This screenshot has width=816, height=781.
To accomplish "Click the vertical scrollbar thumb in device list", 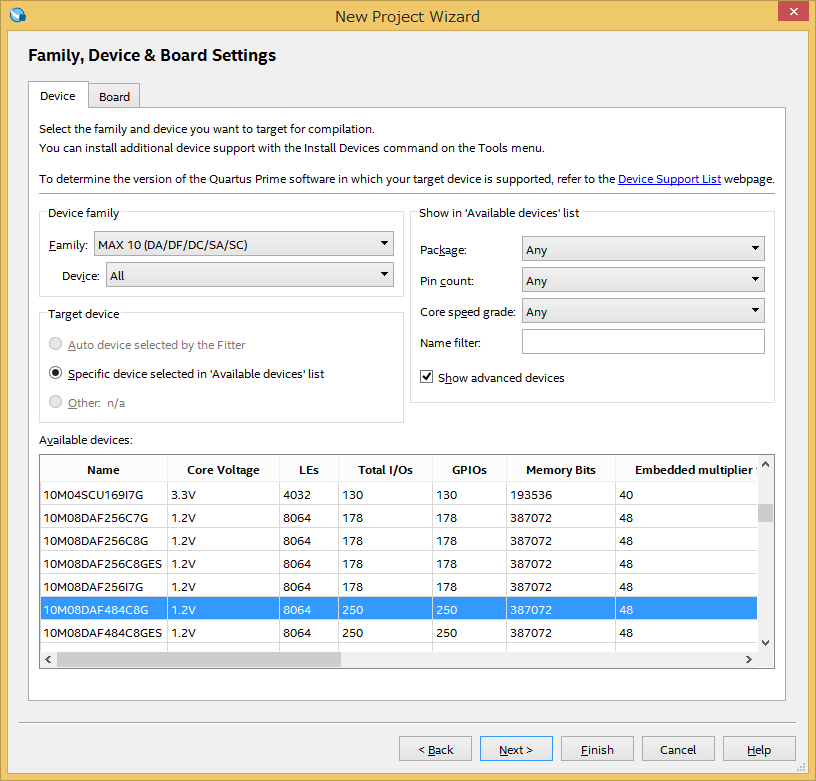I will click(765, 513).
